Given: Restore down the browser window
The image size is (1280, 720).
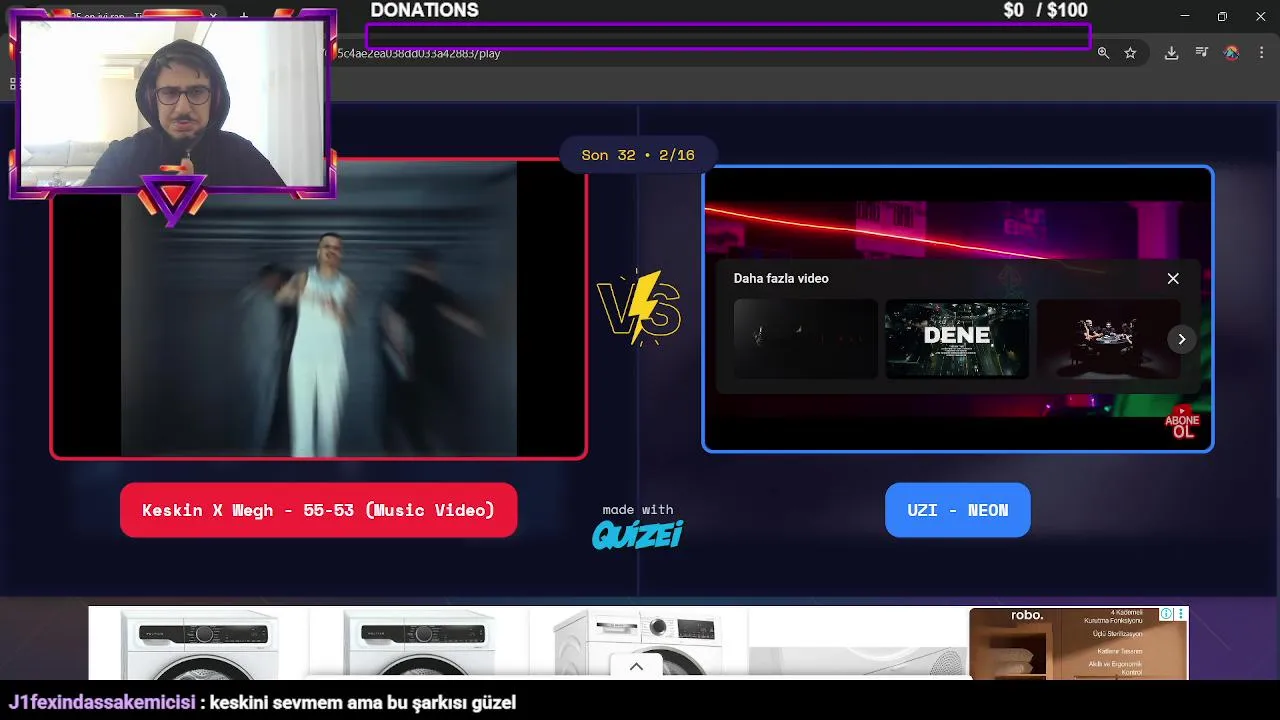Looking at the screenshot, I should tap(1222, 16).
